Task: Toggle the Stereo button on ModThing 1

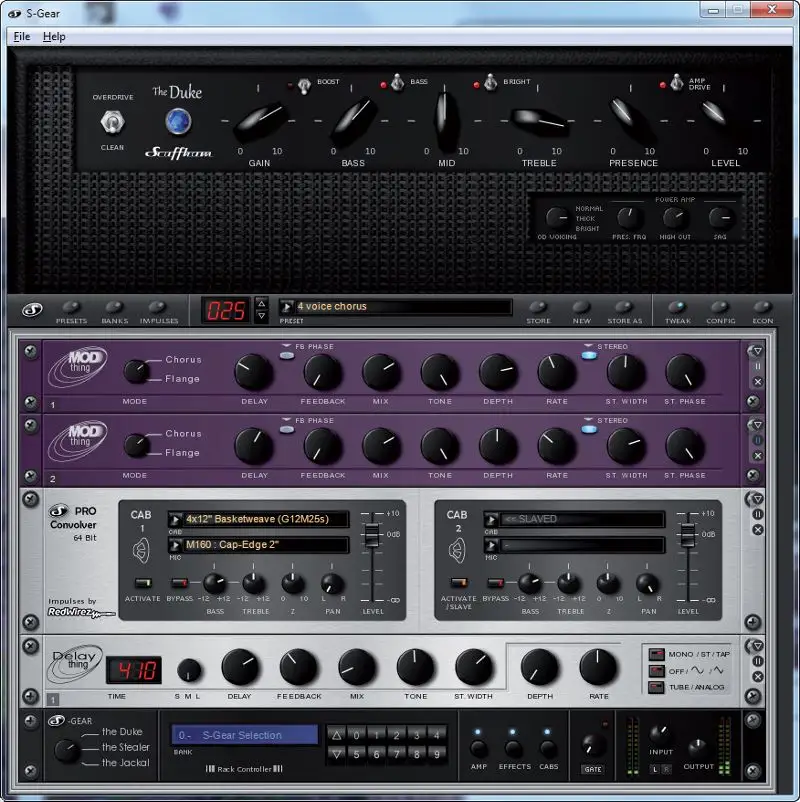Action: click(x=588, y=355)
